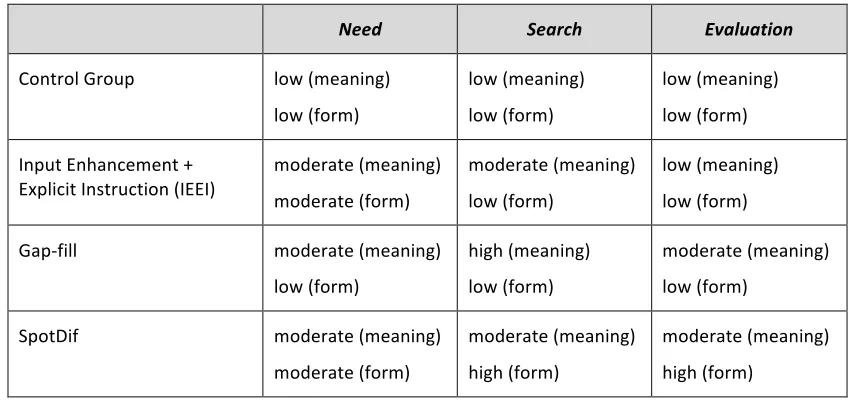Viewport: 852px width, 402px height.
Task: Click the Gap-fill Search cell with high (meaning)
Action: pyautogui.click(x=554, y=268)
